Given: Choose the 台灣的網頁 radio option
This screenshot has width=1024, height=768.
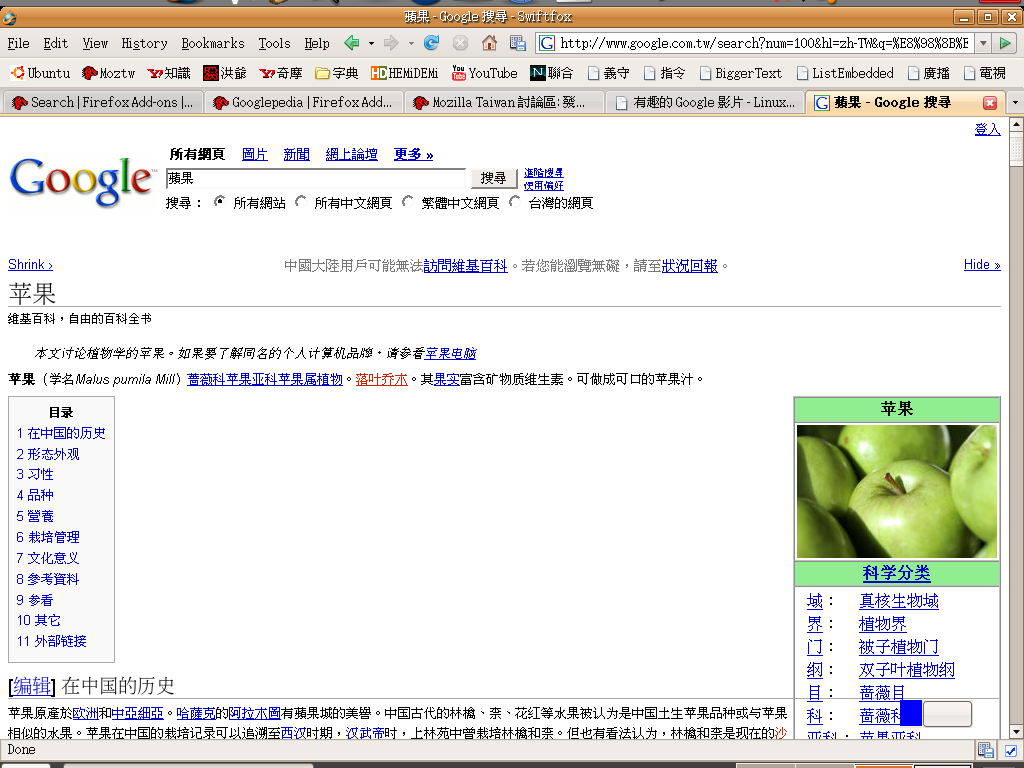Looking at the screenshot, I should click(x=515, y=202).
